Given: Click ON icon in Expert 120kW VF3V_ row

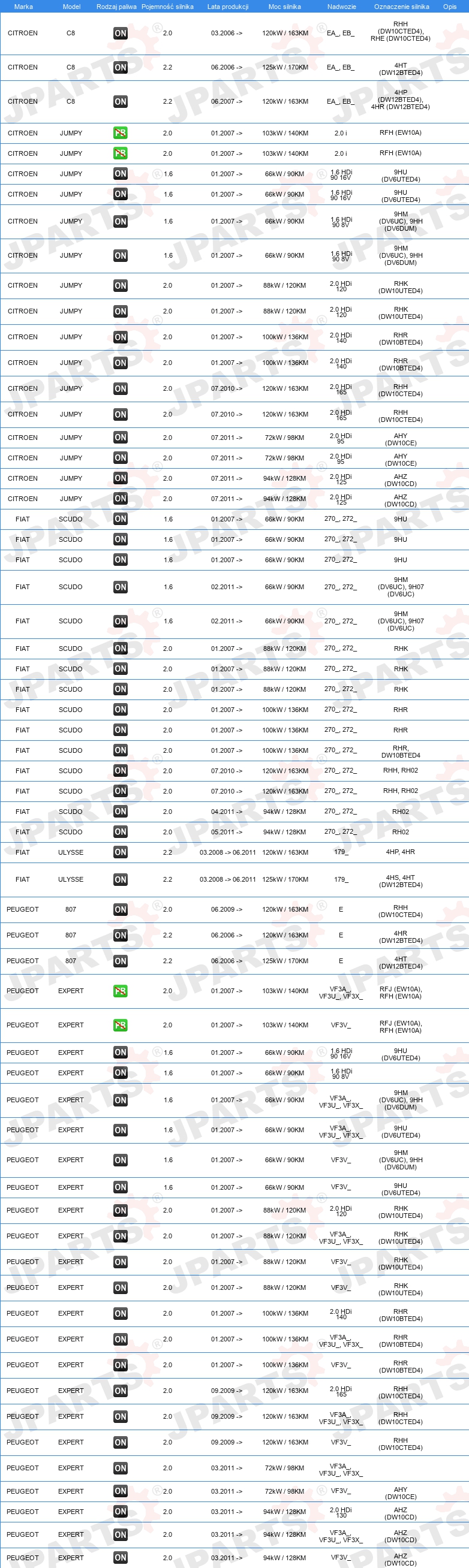Looking at the screenshot, I should [x=121, y=1443].
